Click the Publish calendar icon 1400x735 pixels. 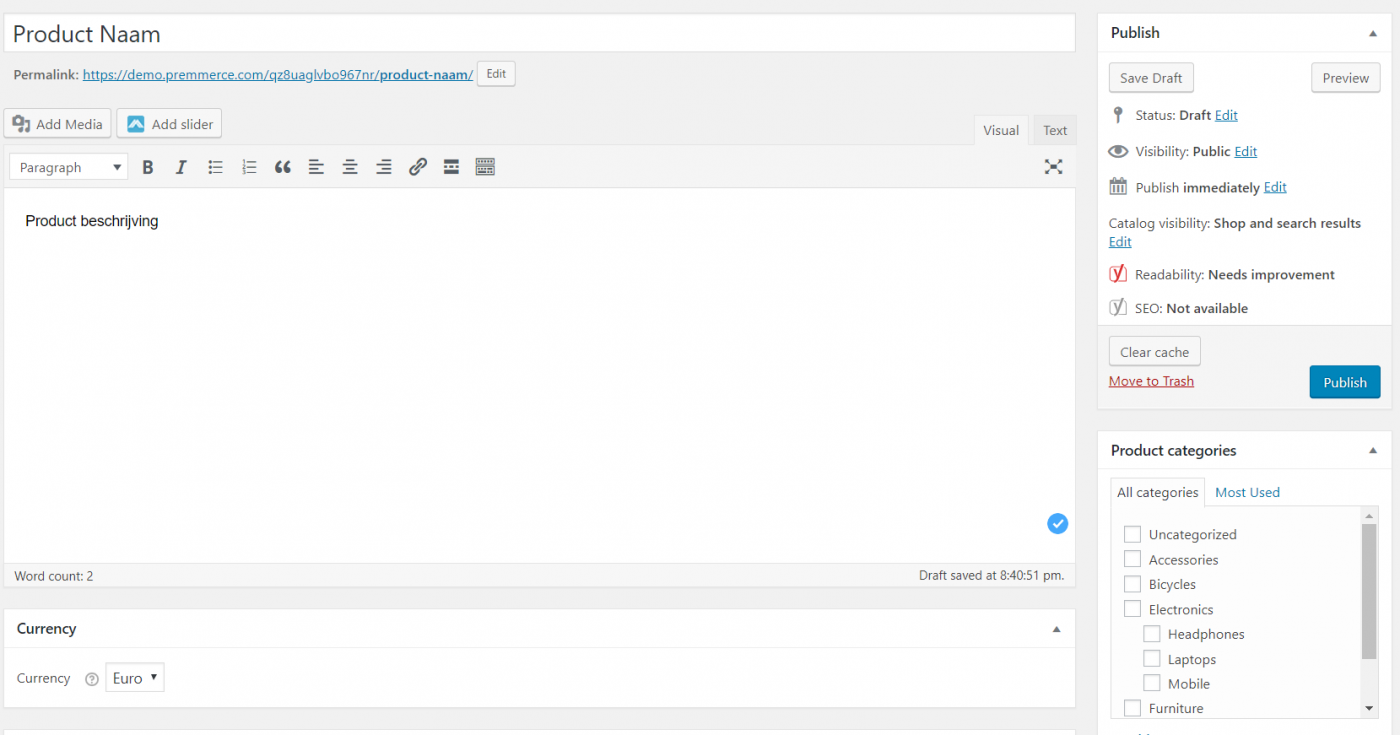click(x=1118, y=187)
